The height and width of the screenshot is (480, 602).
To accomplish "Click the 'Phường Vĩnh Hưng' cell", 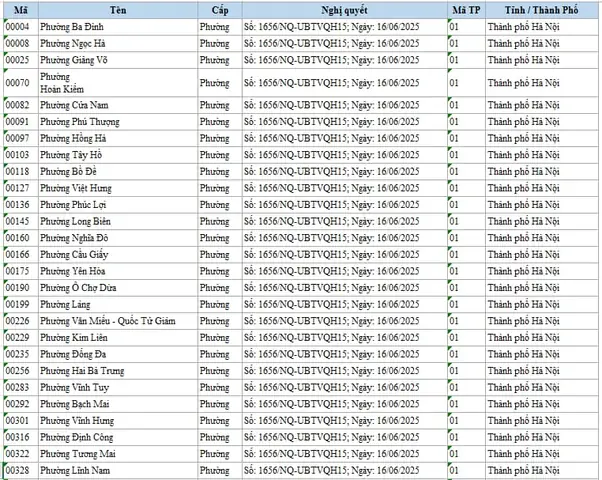I will pyautogui.click(x=118, y=421).
